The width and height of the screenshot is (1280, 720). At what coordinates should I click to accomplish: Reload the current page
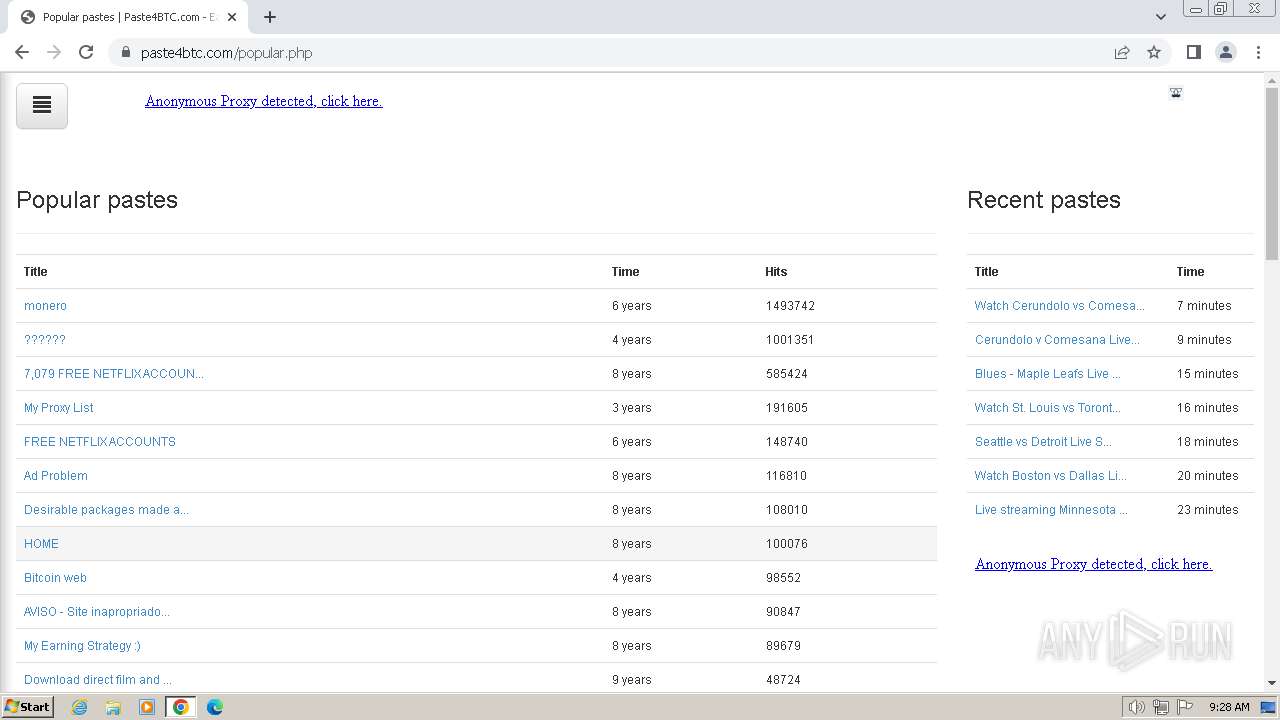tap(86, 52)
